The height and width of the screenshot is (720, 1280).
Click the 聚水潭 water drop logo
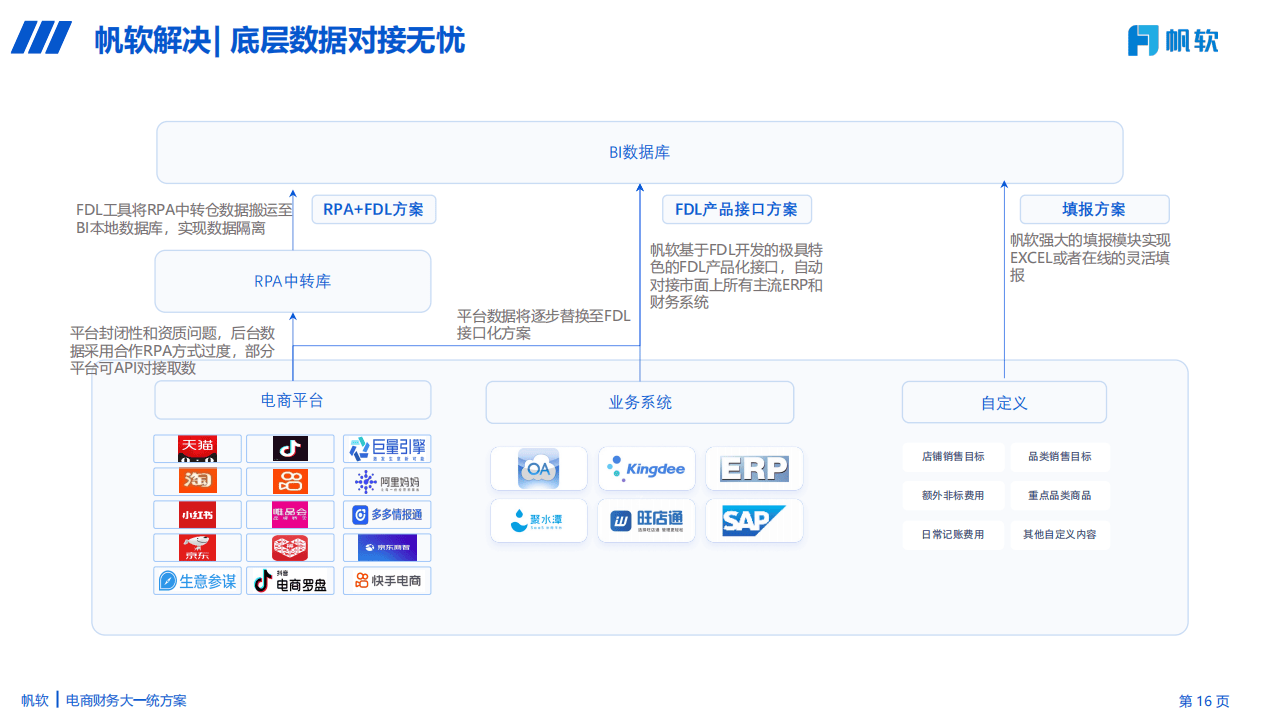click(539, 520)
